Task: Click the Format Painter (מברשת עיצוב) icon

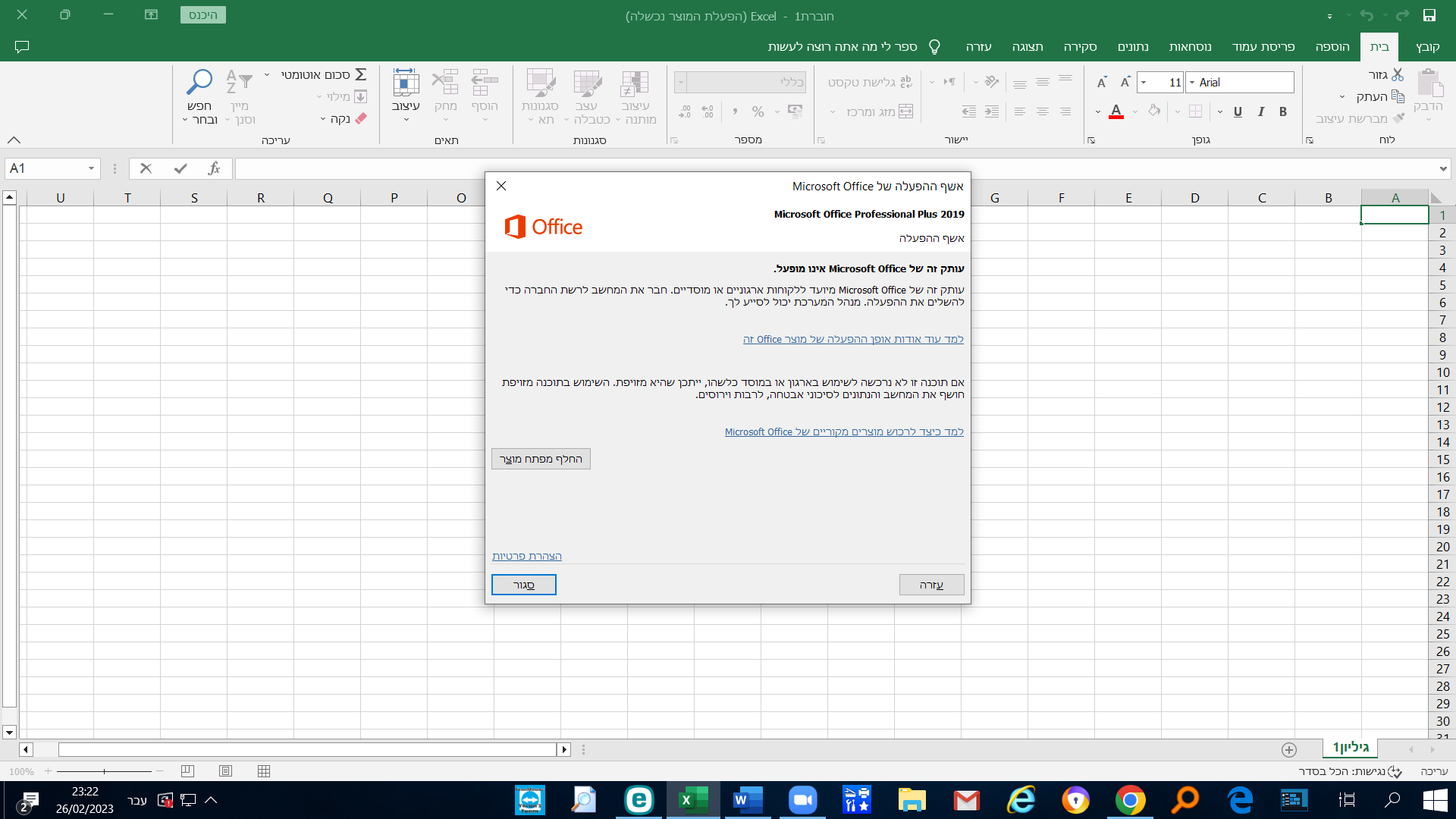Action: pyautogui.click(x=1398, y=118)
